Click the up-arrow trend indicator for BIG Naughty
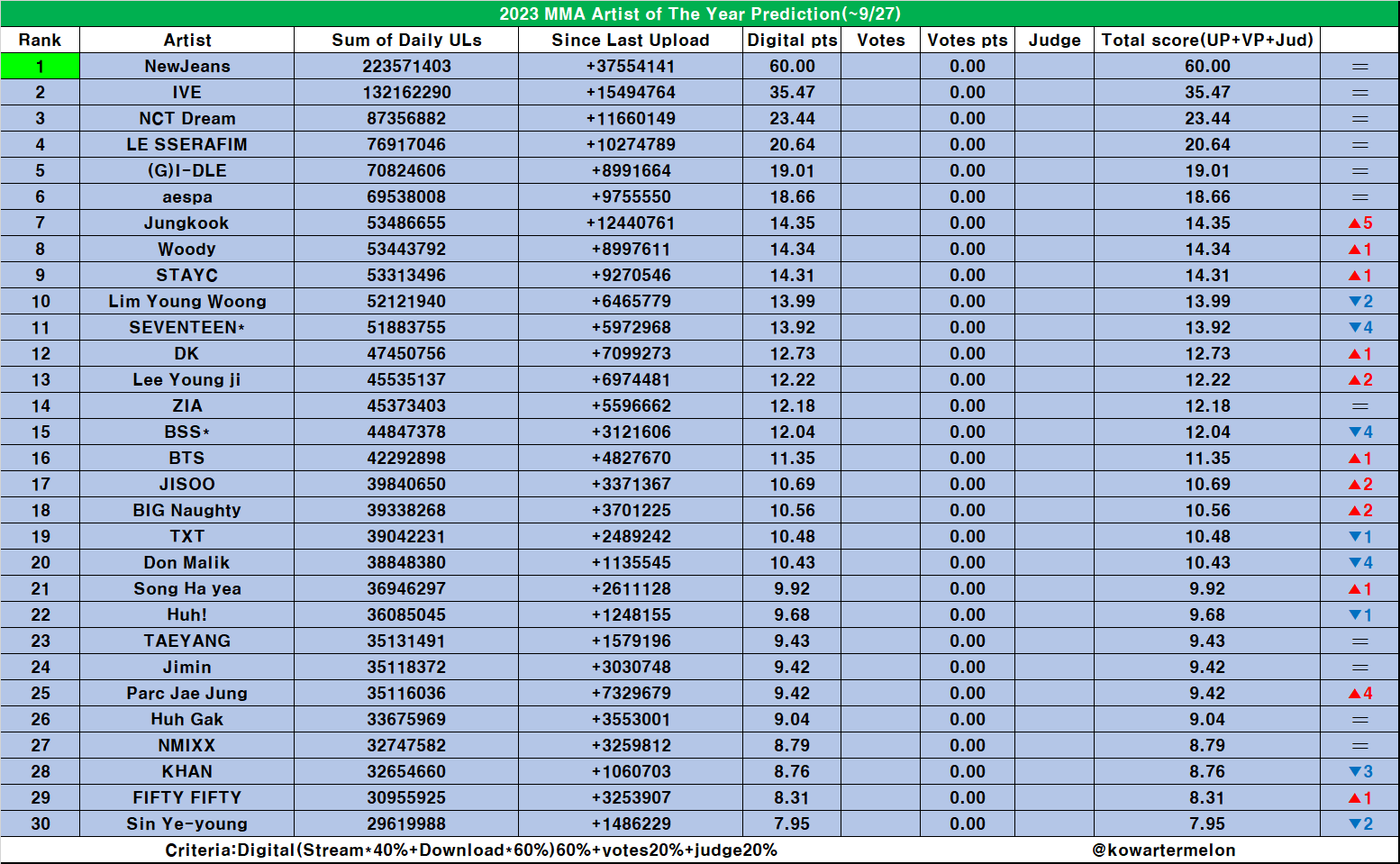Screen dimensions: 1400x864 click(1360, 510)
